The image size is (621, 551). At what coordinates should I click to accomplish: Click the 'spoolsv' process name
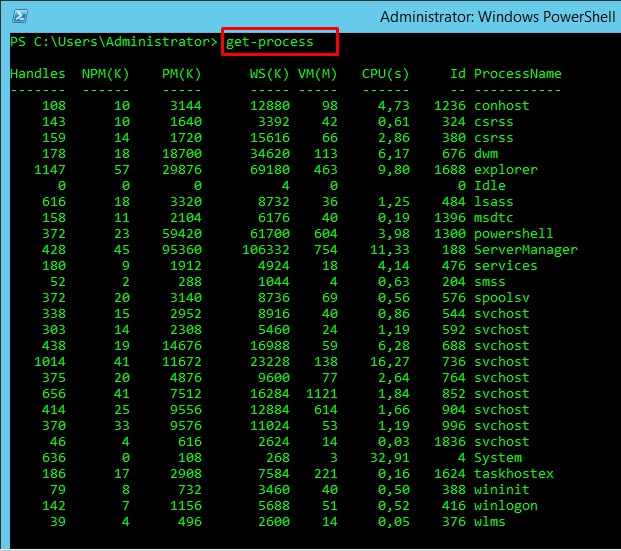pyautogui.click(x=501, y=298)
